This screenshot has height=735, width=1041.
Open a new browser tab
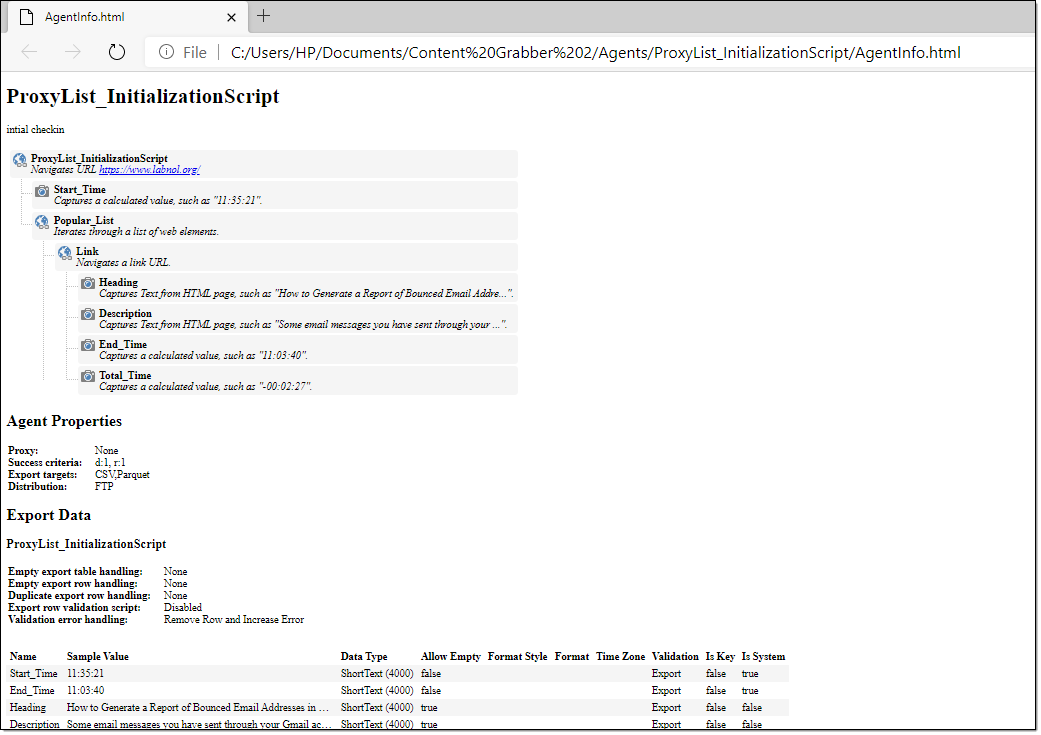(262, 16)
